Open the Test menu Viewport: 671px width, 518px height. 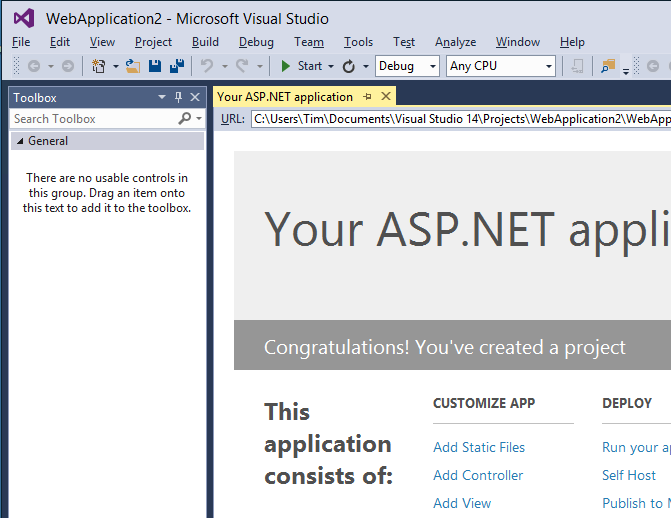click(404, 42)
